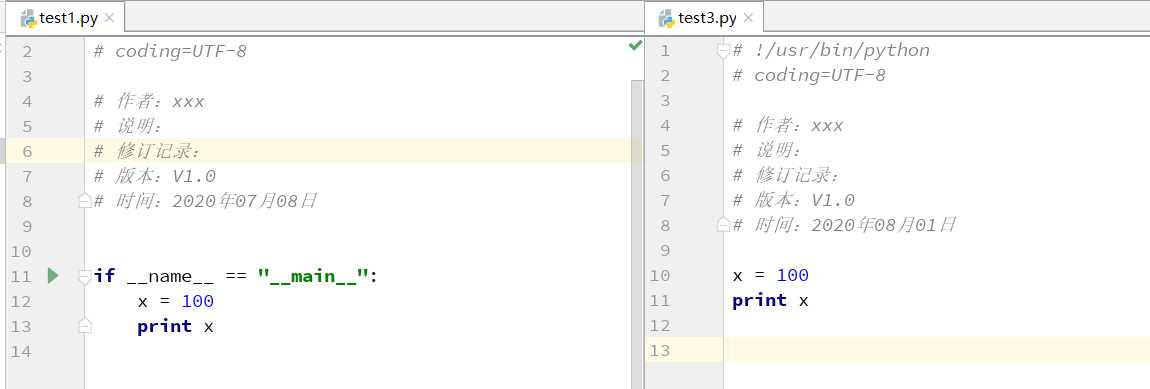Click the fold end marker at test1.py line 13
The width and height of the screenshot is (1150, 389).
85,325
